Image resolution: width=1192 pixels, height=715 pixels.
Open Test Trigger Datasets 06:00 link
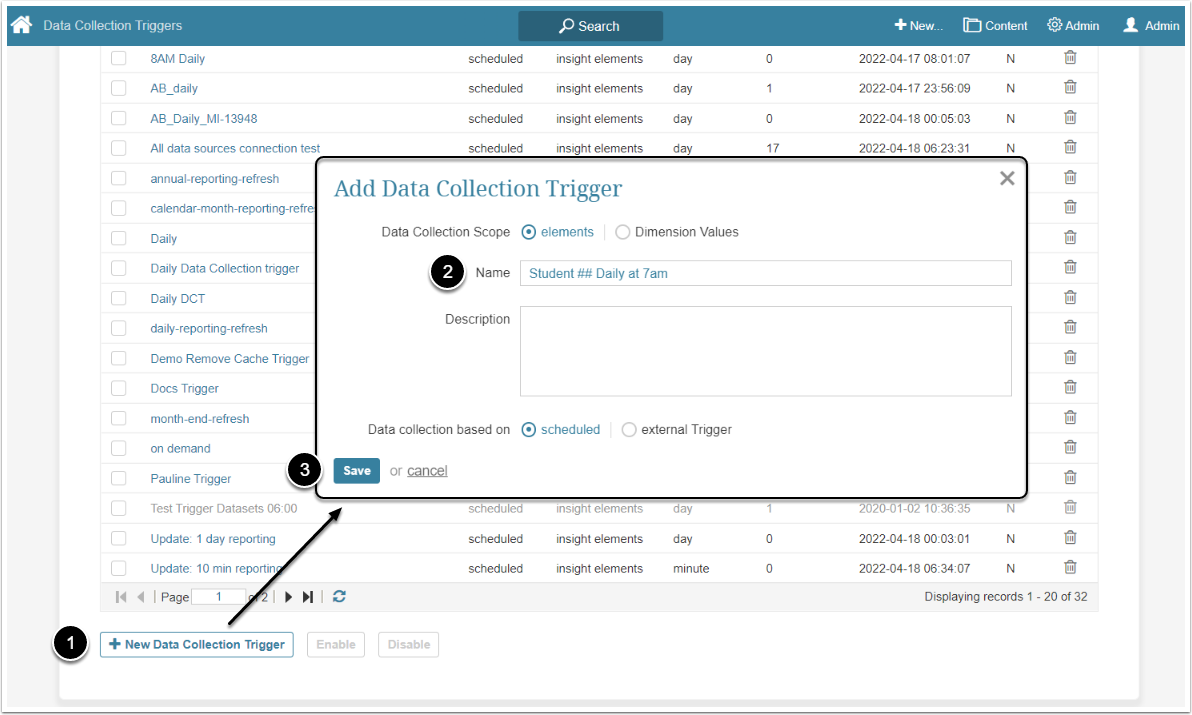(x=224, y=508)
